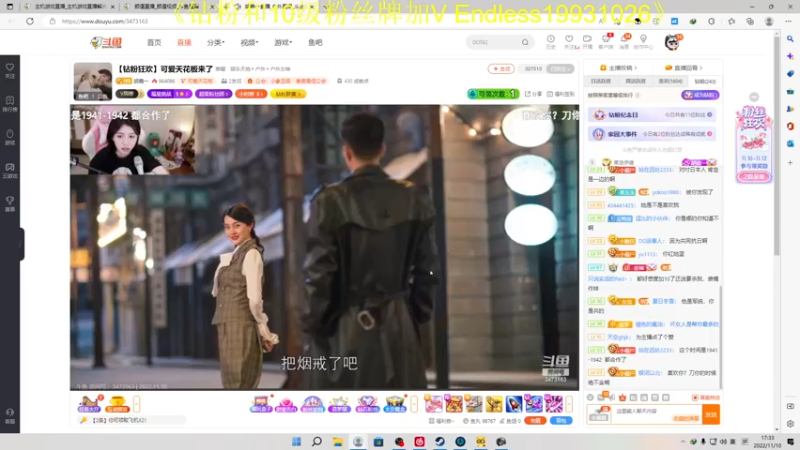
Task: Open the 鱼吧 fish bar tab
Action: point(315,42)
